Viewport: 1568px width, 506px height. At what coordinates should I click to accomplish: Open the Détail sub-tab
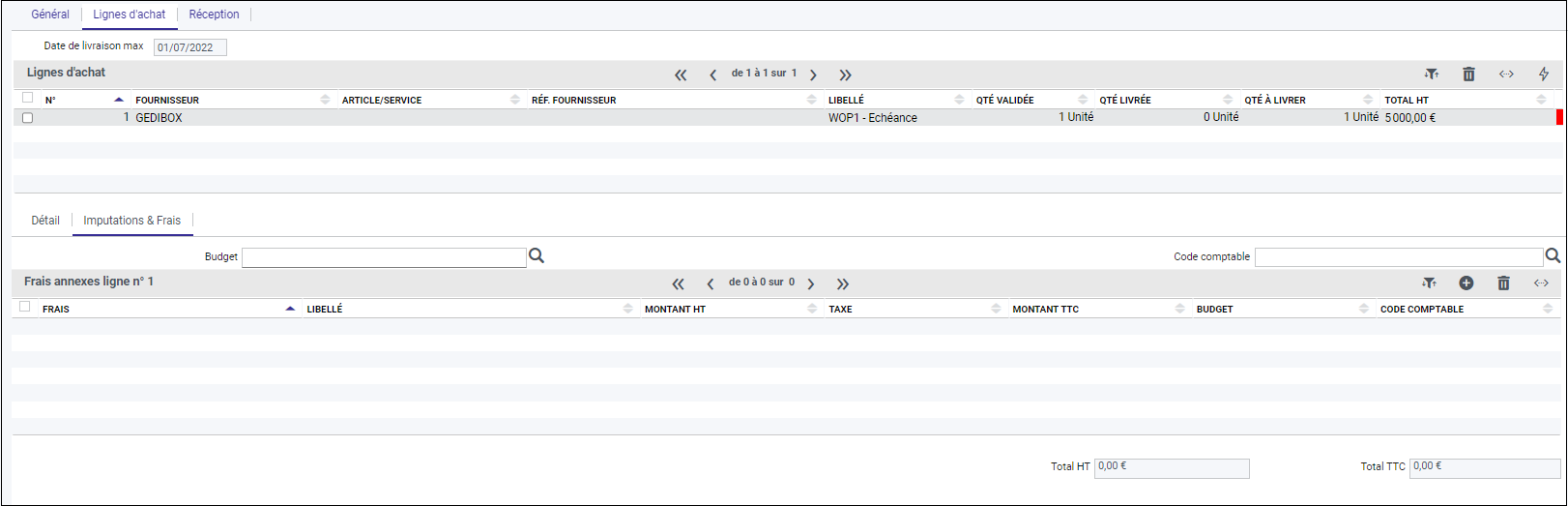click(45, 221)
